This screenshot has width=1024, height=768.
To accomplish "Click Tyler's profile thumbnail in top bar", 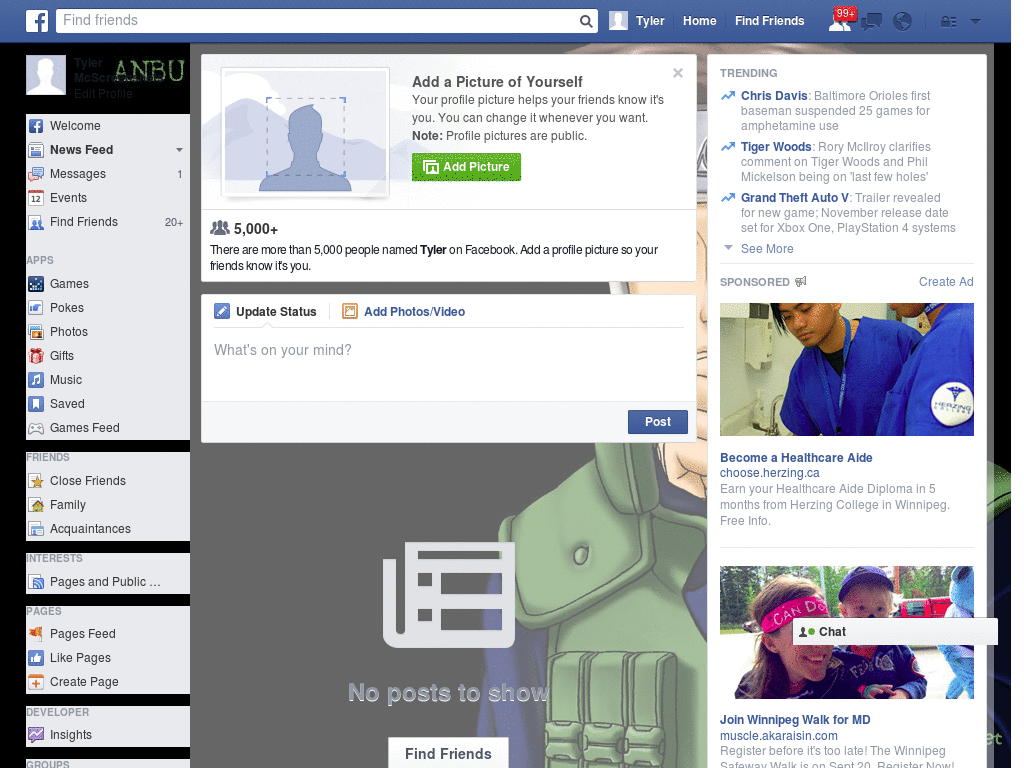I will point(618,21).
